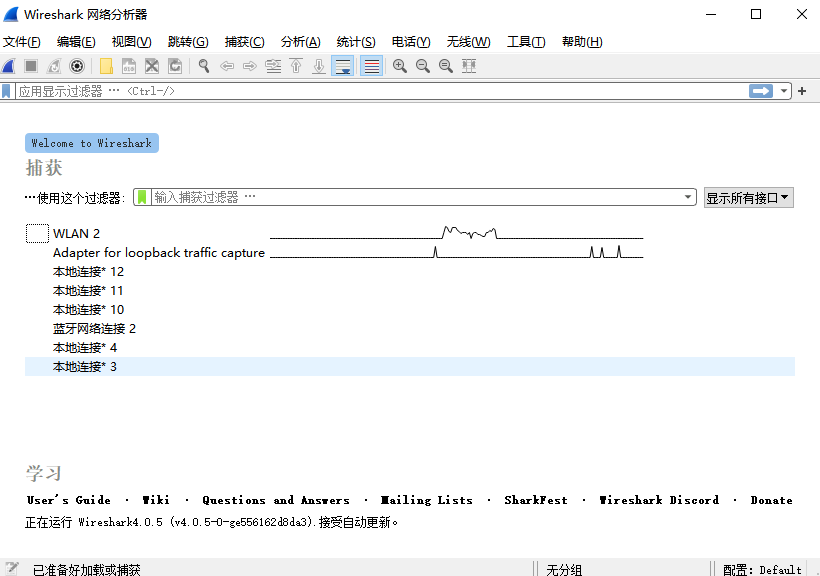
Task: Click capture filter input field
Action: tap(417, 197)
